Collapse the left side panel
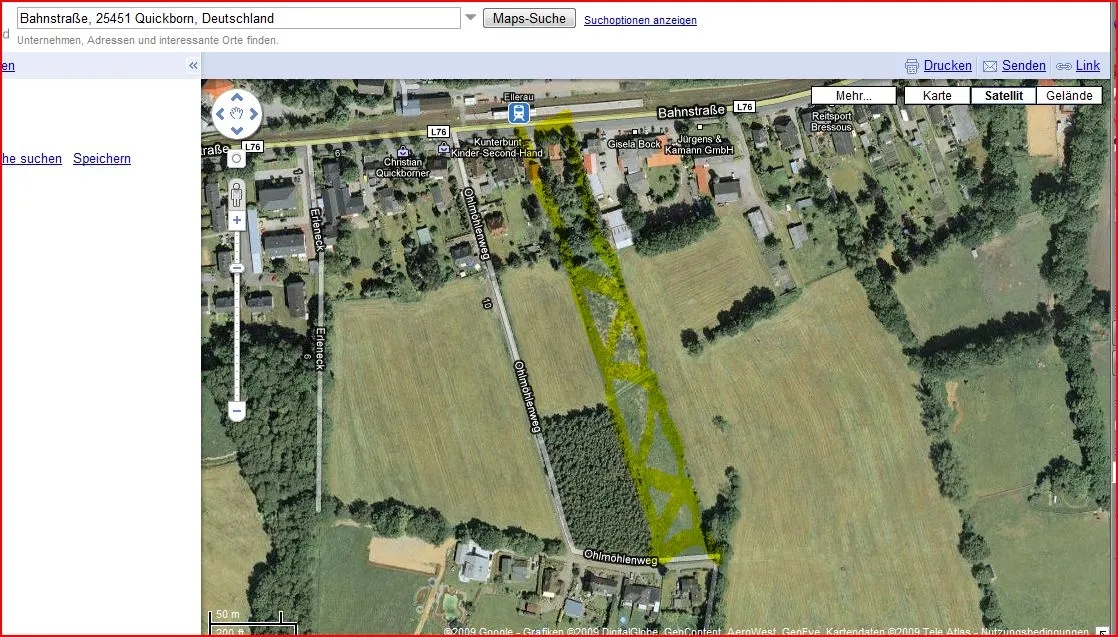The image size is (1118, 637). pos(193,66)
